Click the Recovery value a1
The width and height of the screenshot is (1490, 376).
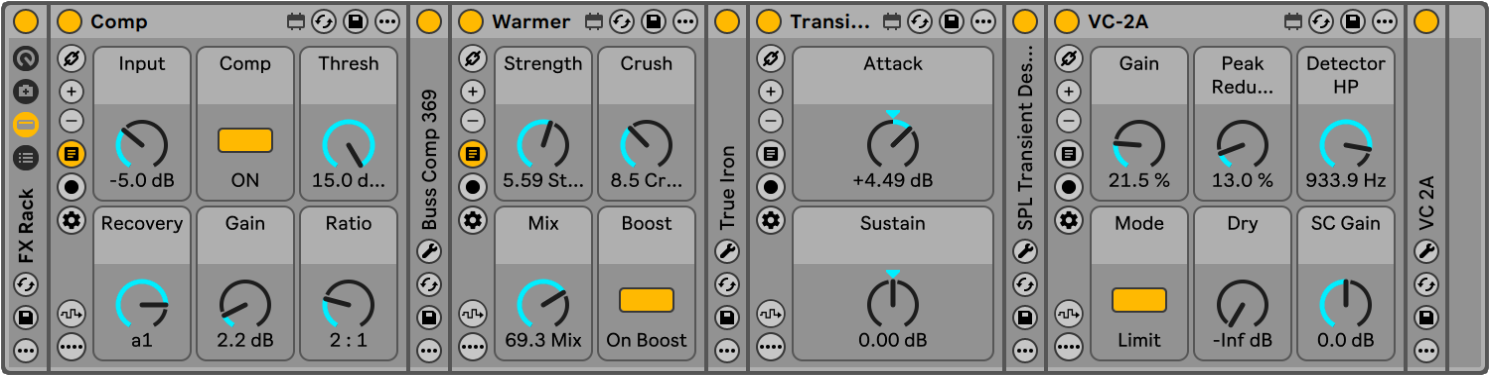coord(142,340)
